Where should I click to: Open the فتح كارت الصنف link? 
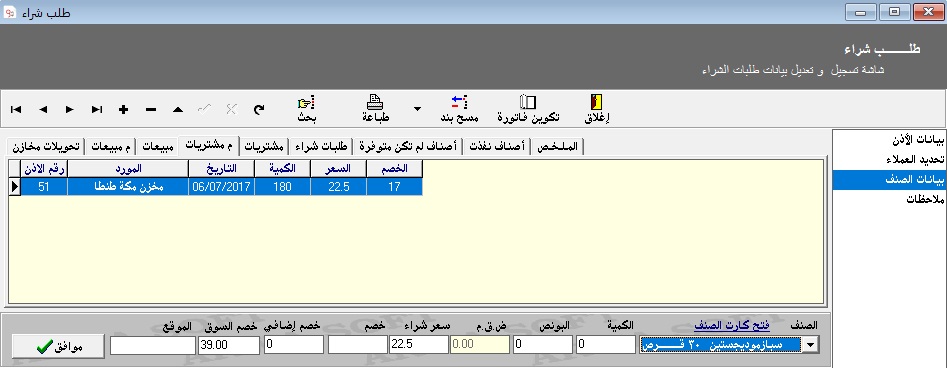point(732,326)
